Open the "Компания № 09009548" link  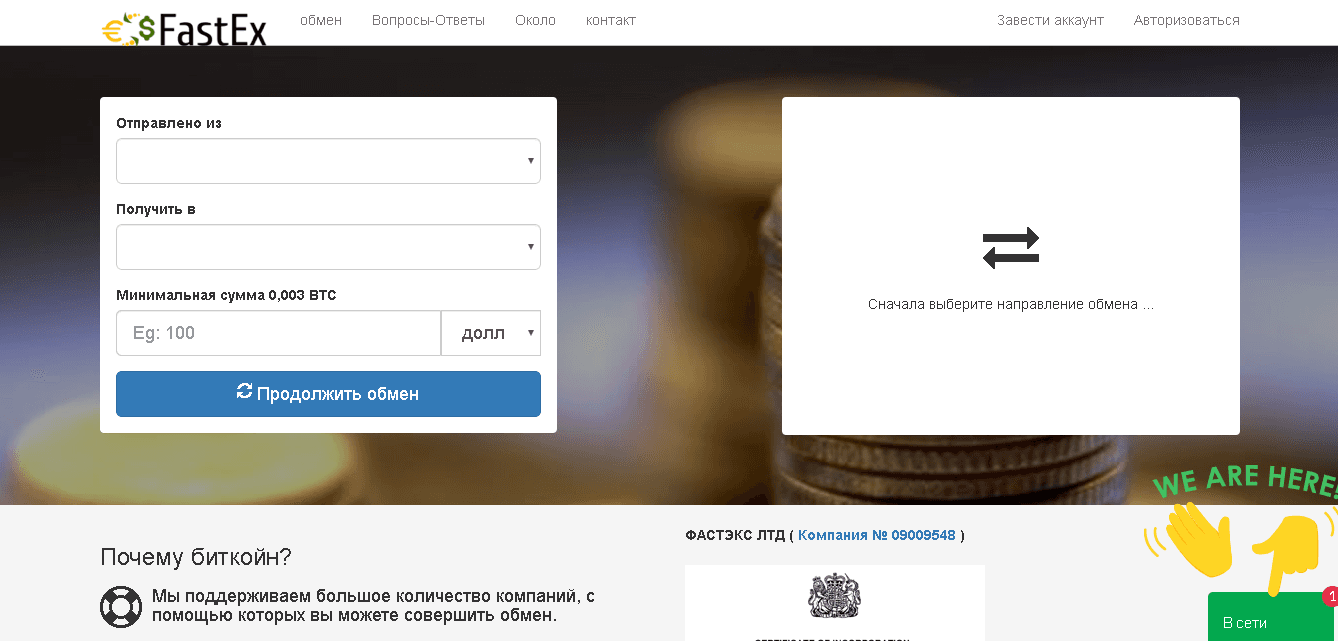(x=876, y=535)
